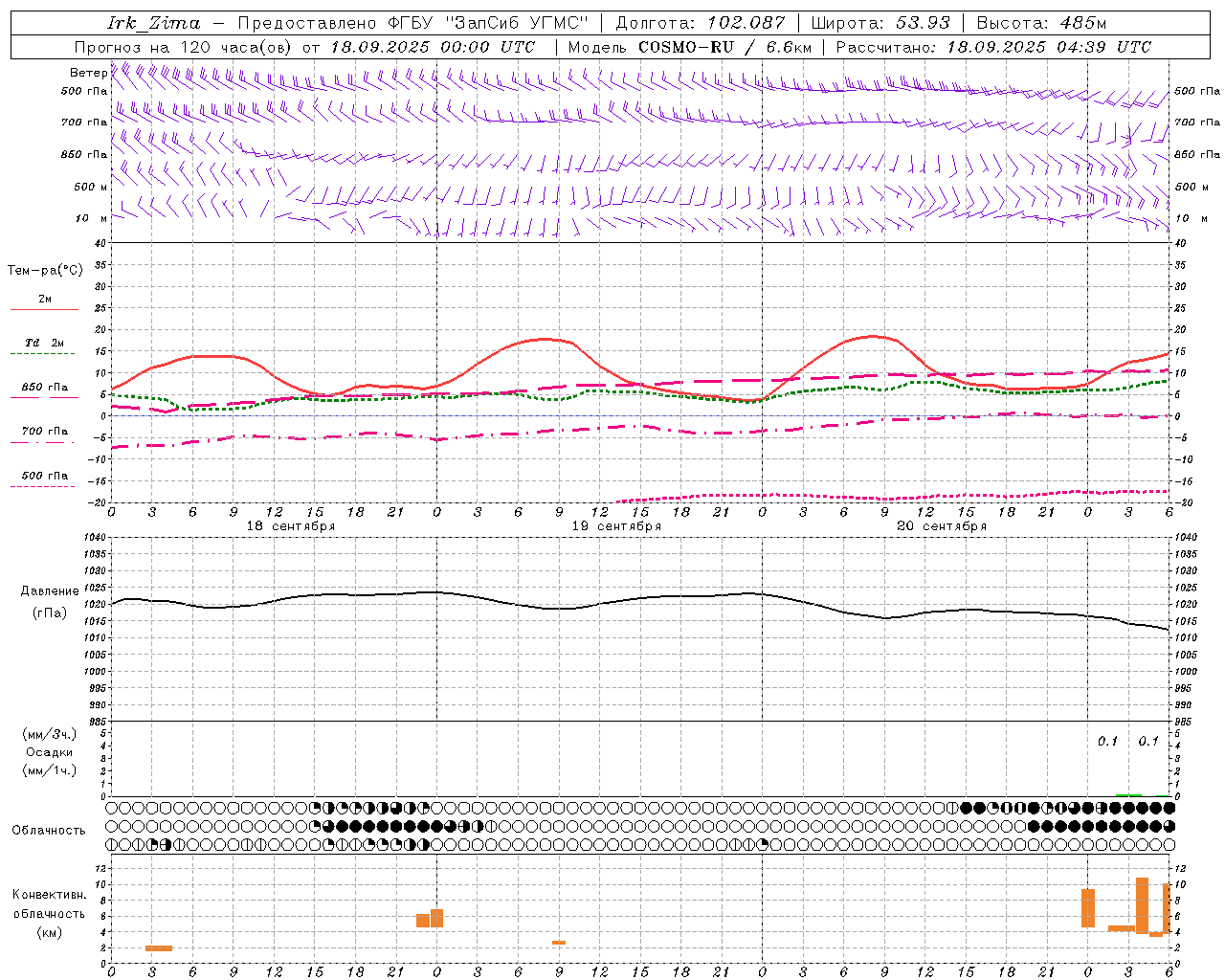Image resolution: width=1225 pixels, height=980 pixels.
Task: Select the longitude value 102.087
Action: [x=746, y=23]
